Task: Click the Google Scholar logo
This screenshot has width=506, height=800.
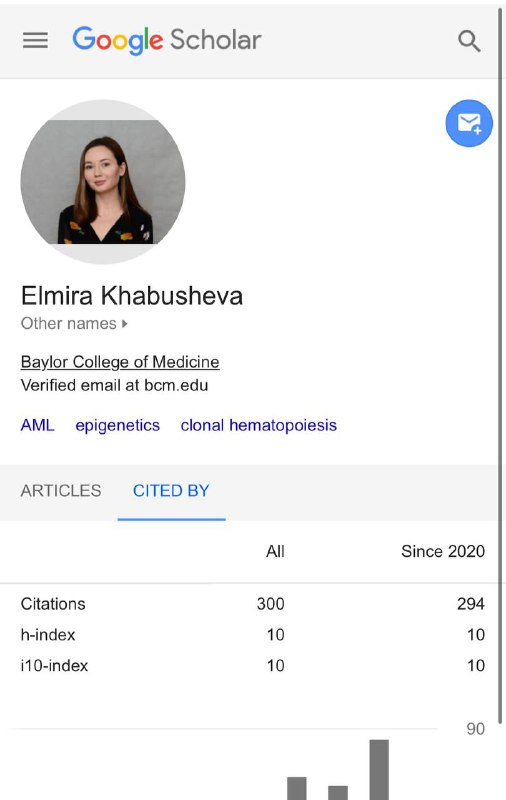Action: 167,40
